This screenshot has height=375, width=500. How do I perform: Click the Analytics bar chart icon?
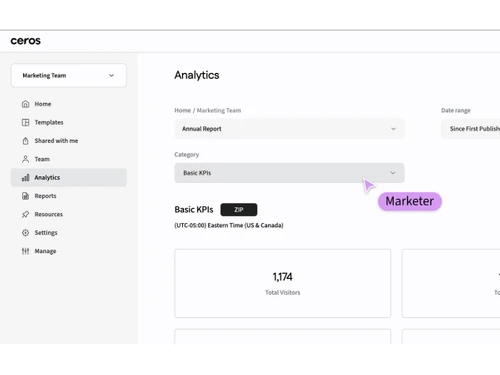coord(25,177)
